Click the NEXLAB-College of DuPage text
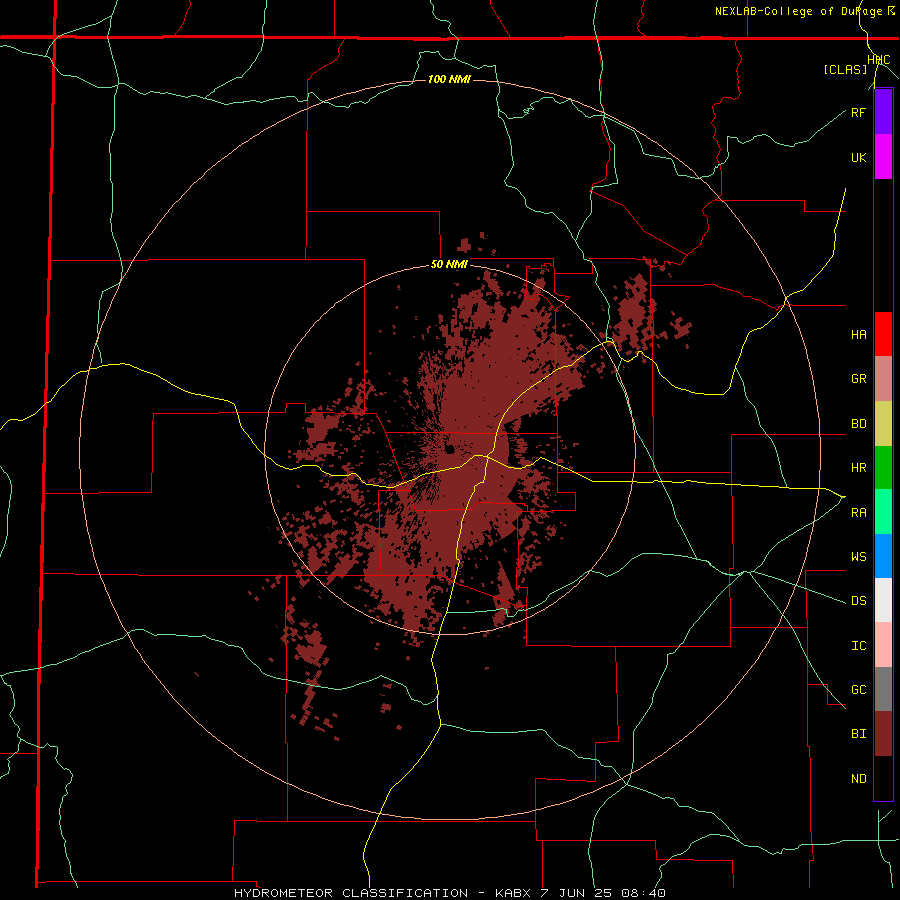 point(800,11)
